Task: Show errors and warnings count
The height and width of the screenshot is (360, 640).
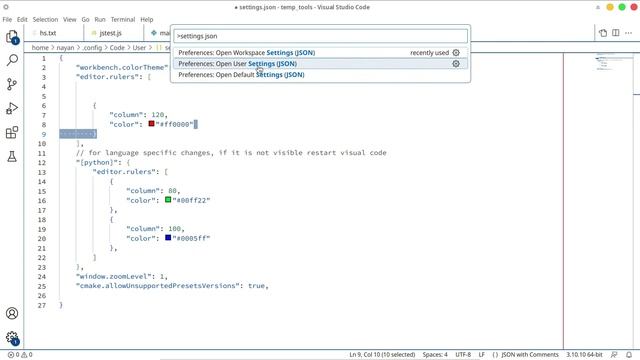Action: coord(20,355)
